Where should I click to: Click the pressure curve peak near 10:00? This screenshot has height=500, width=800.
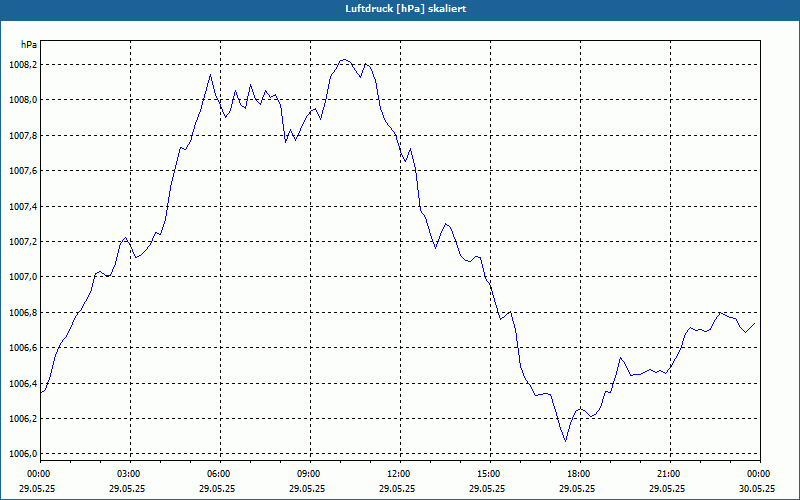coord(344,60)
